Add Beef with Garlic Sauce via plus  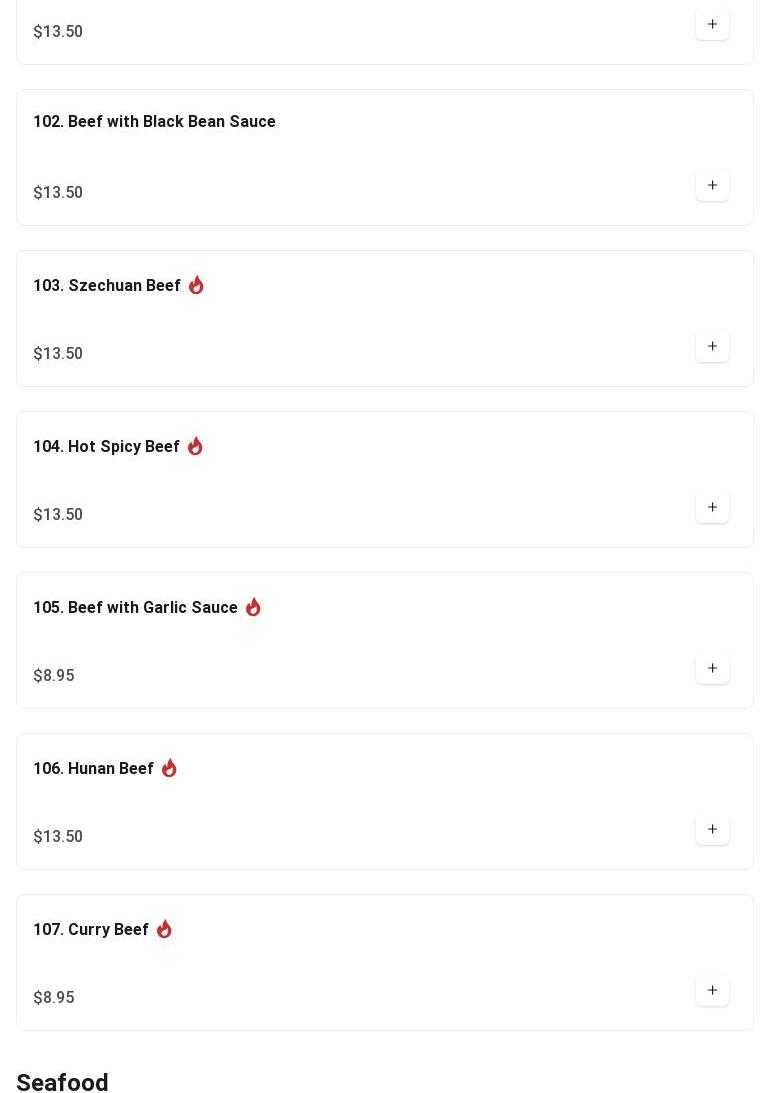pyautogui.click(x=712, y=668)
